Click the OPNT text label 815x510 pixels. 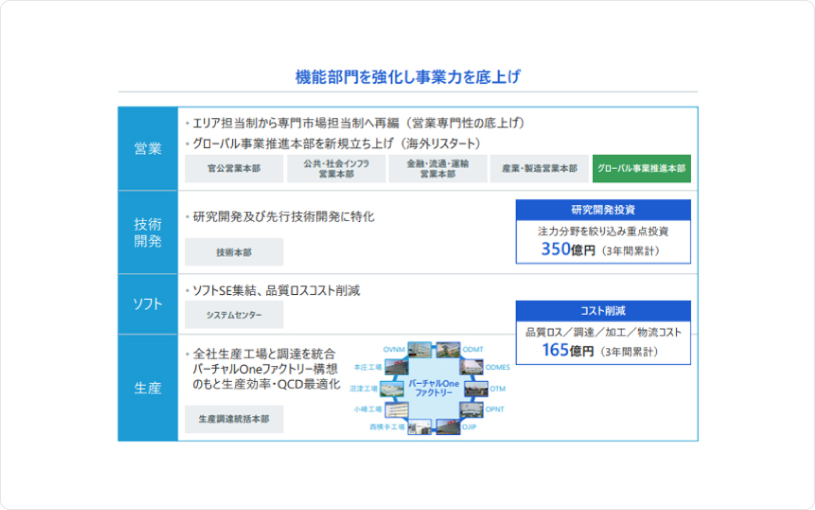[x=495, y=409]
